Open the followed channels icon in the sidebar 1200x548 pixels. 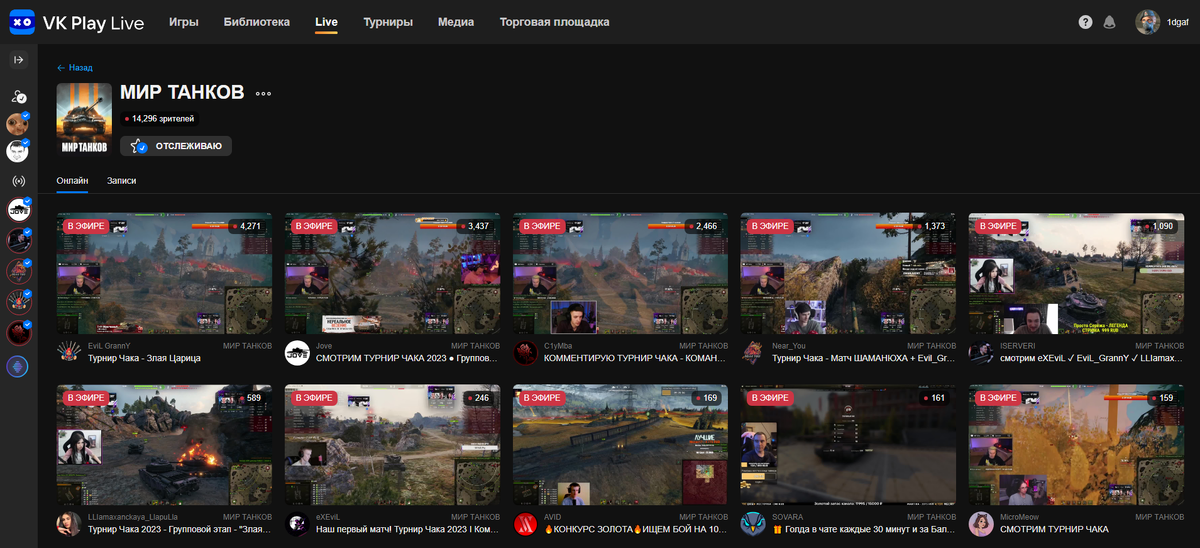(18, 96)
